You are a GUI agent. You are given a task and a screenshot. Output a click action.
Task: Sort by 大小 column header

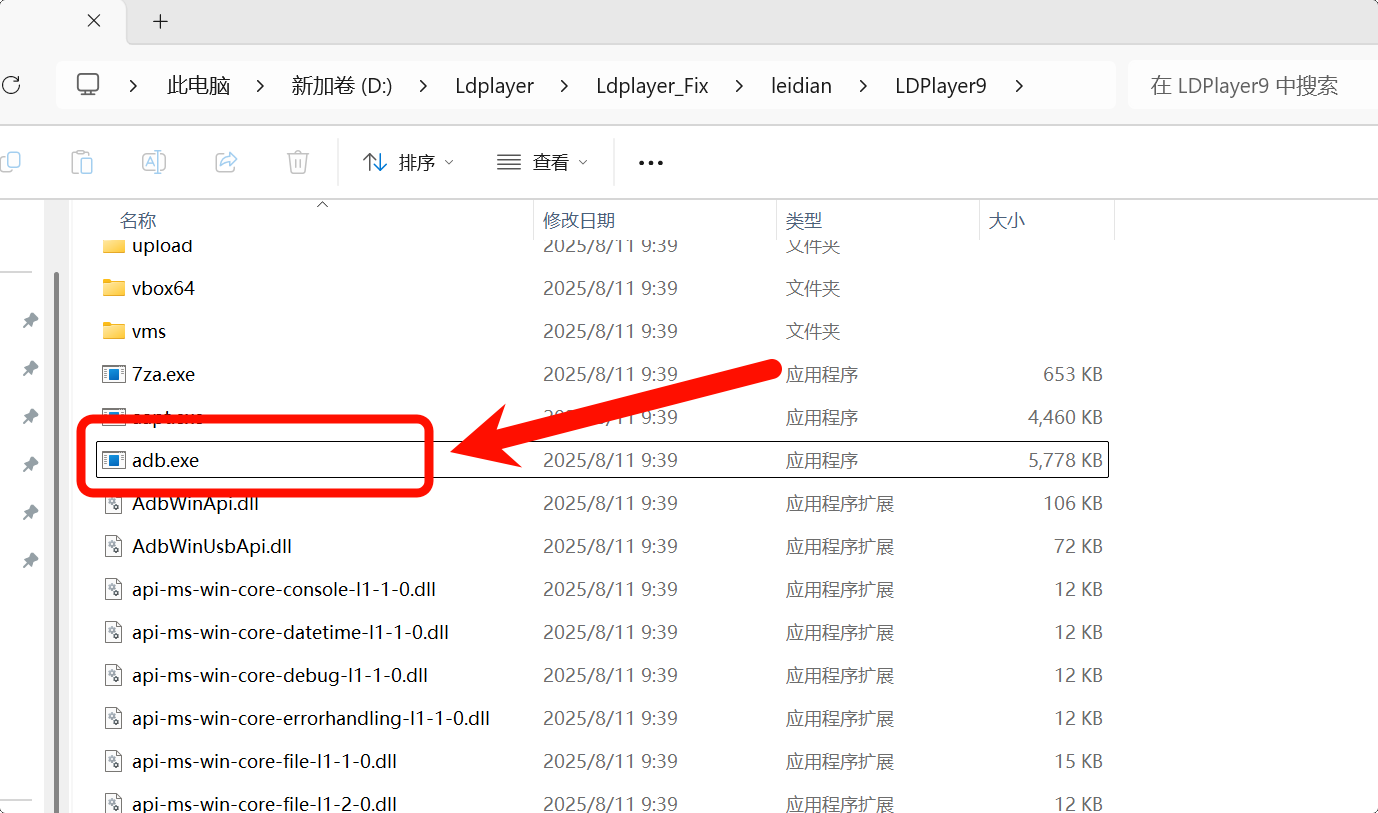pos(1006,221)
